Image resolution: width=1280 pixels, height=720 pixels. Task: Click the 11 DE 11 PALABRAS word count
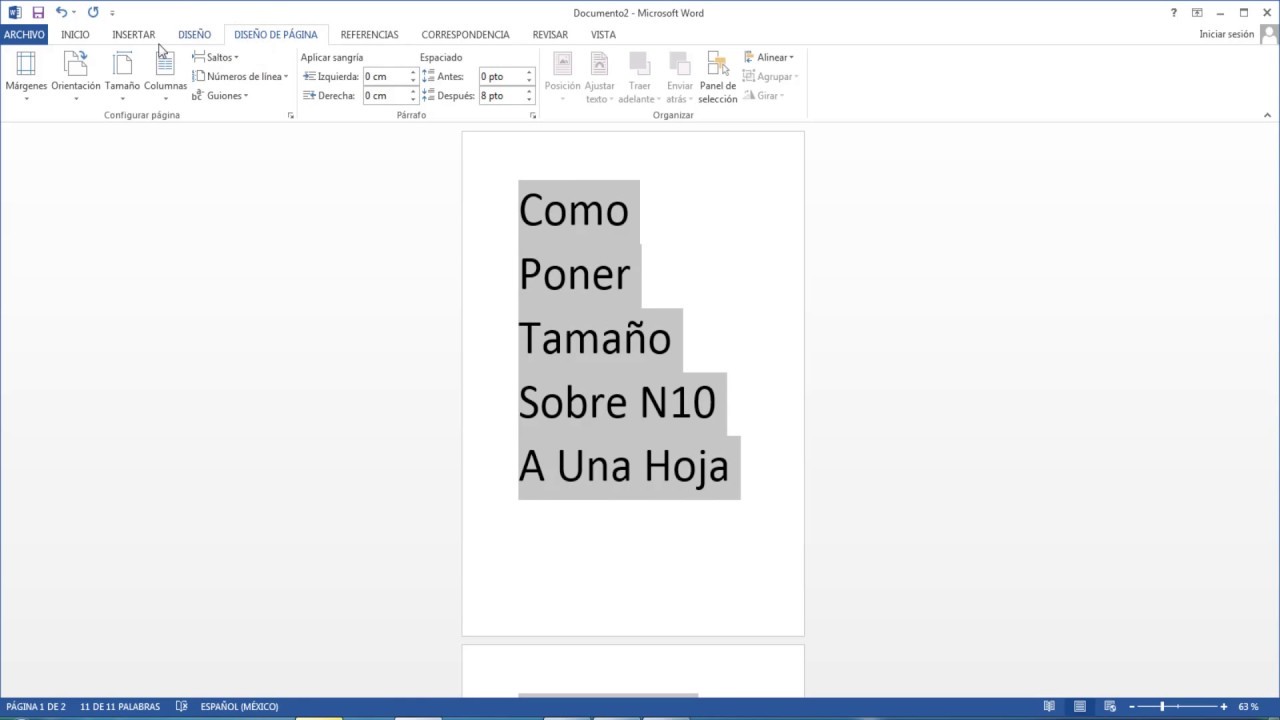pyautogui.click(x=120, y=707)
